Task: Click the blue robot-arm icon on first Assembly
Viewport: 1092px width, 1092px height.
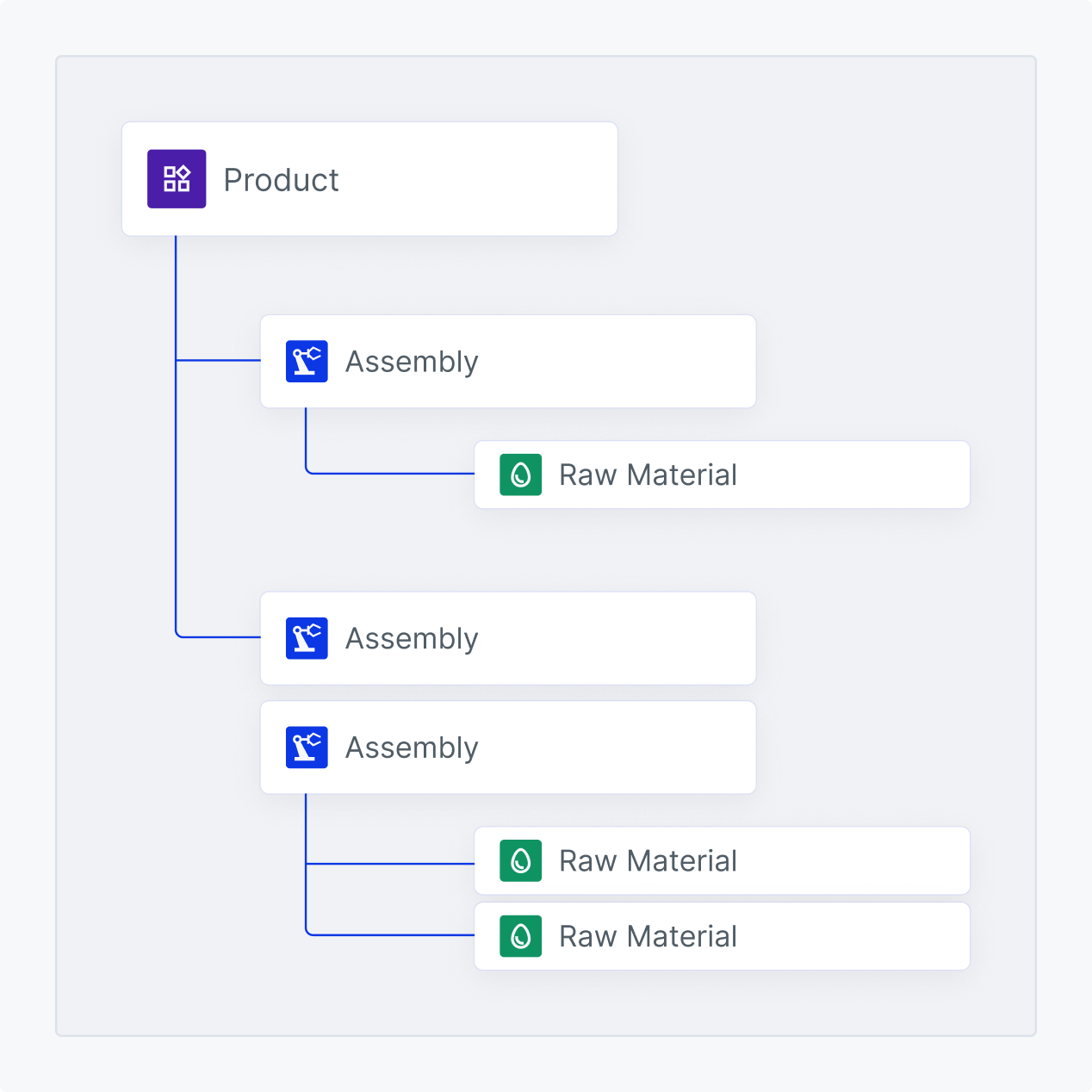Action: (x=307, y=361)
